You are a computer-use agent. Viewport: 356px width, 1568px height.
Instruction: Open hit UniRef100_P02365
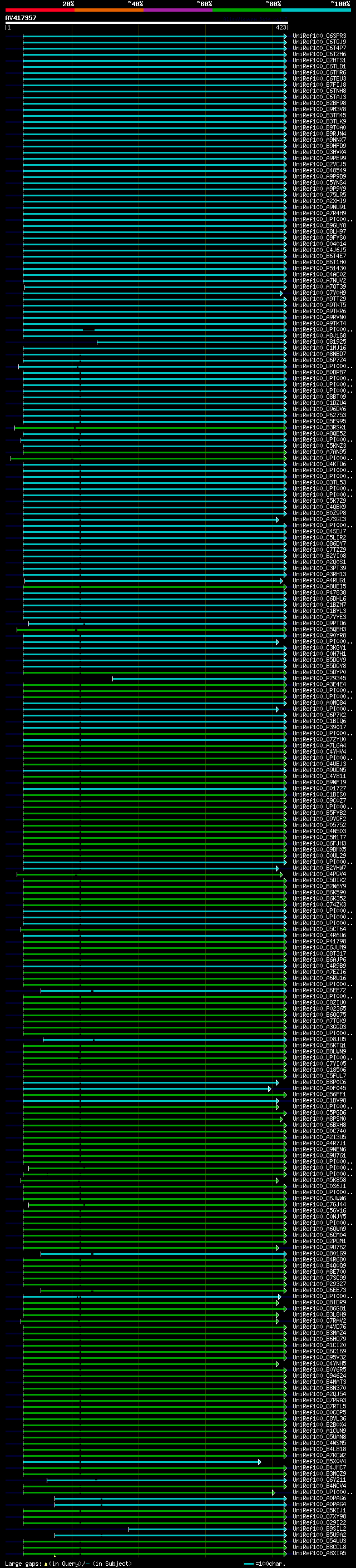point(319,1008)
